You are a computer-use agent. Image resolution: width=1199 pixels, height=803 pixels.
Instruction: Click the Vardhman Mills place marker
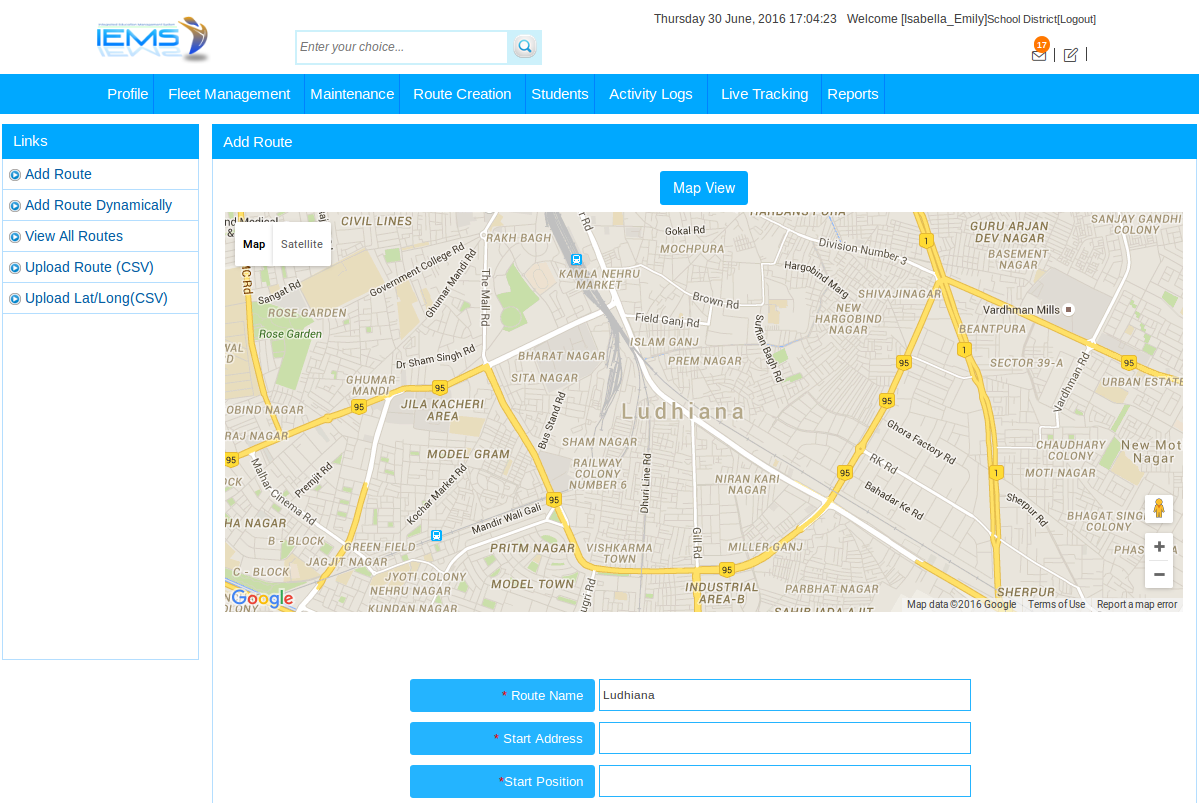[x=1068, y=310]
